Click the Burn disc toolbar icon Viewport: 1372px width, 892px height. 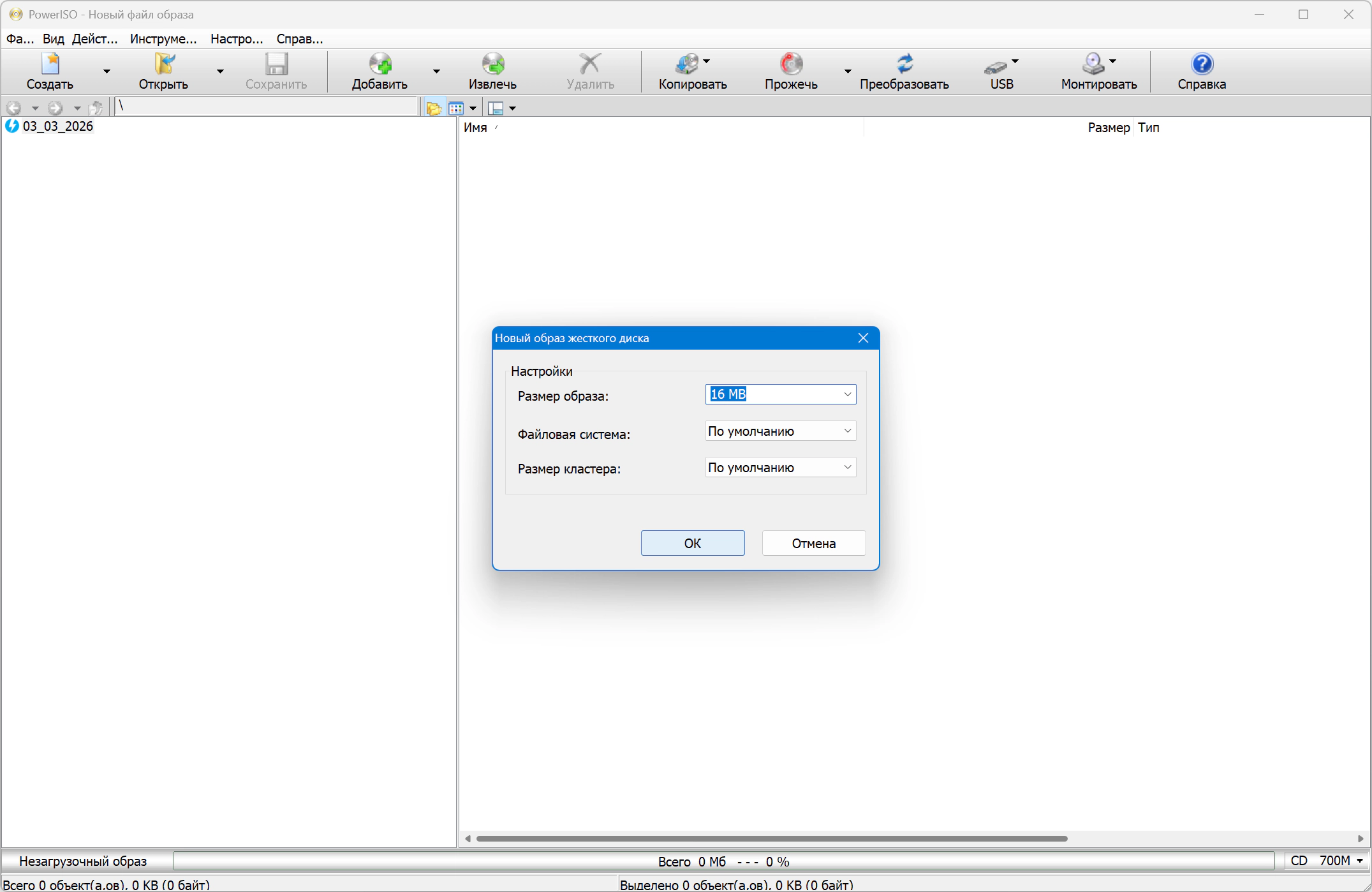(x=791, y=64)
